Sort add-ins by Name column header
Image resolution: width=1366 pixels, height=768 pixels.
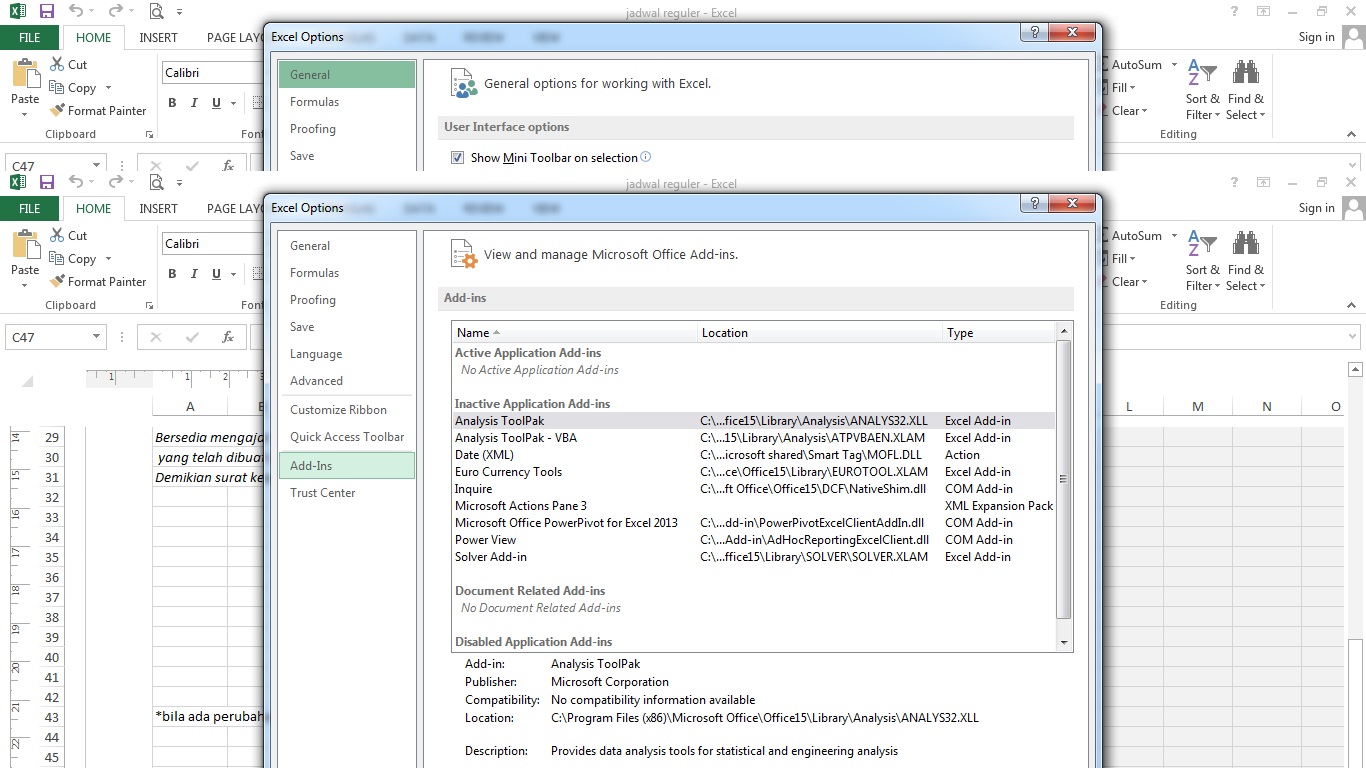[x=575, y=333]
